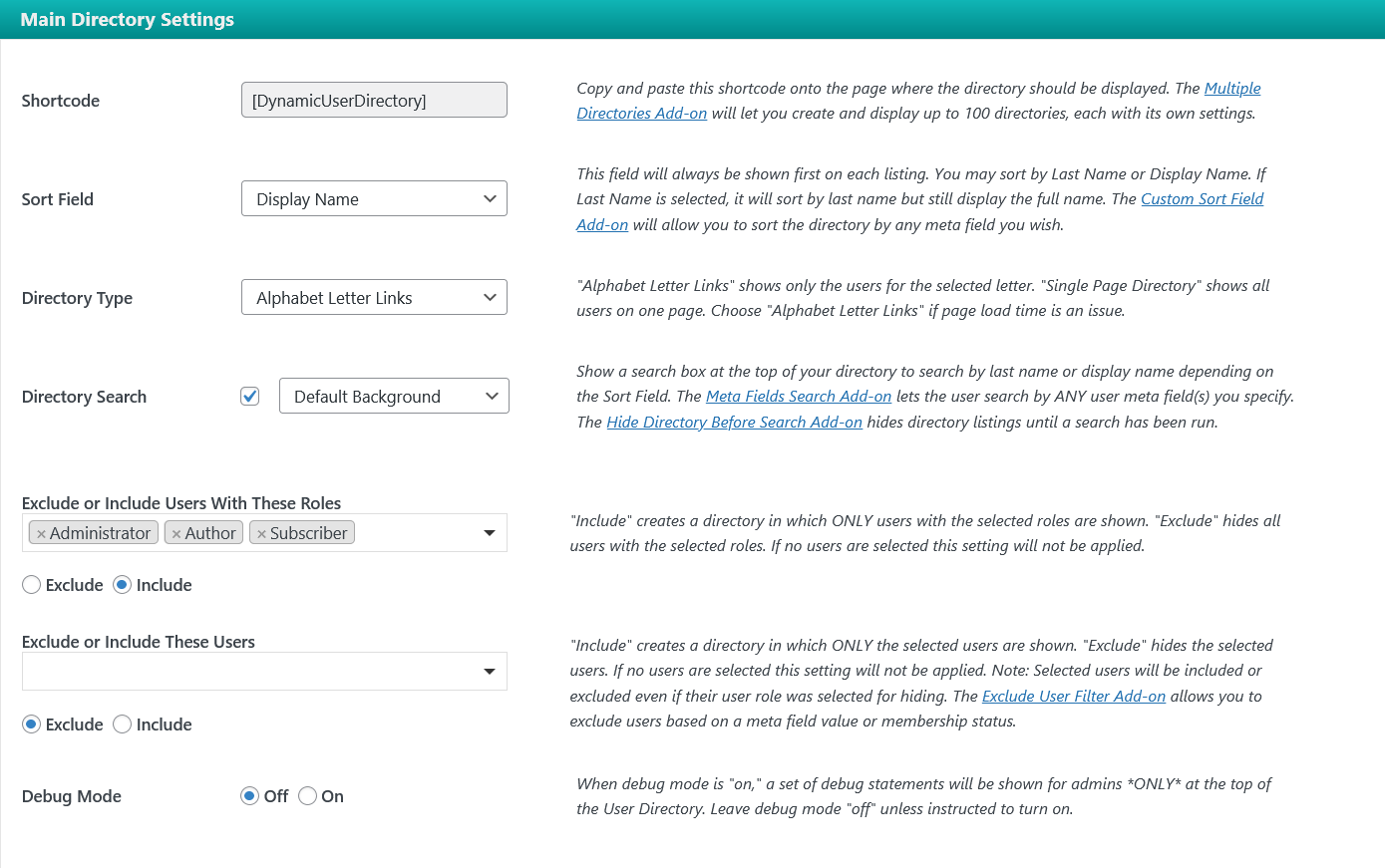Open Hide Directory Before Search Add-on link

point(734,423)
